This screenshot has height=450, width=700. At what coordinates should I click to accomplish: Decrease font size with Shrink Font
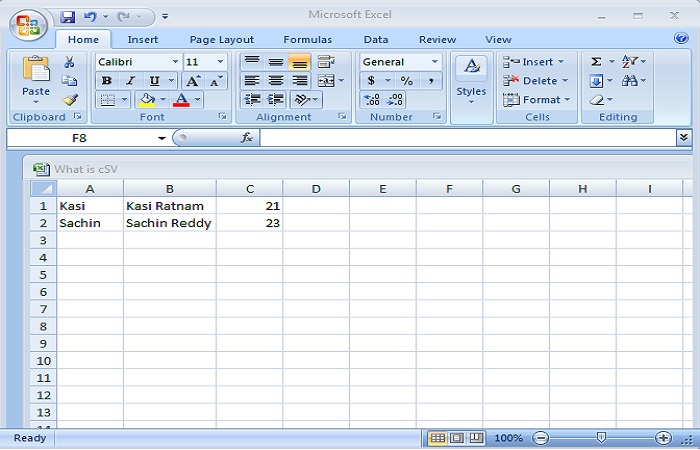(216, 81)
